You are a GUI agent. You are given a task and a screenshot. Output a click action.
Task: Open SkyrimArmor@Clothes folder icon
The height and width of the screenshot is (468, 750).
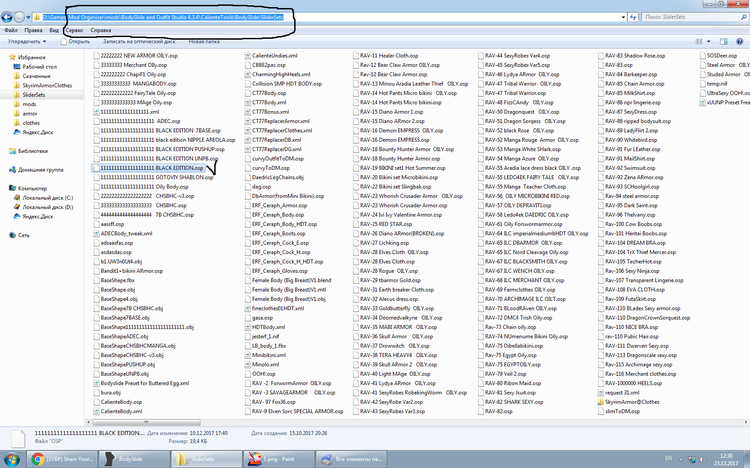[601, 402]
